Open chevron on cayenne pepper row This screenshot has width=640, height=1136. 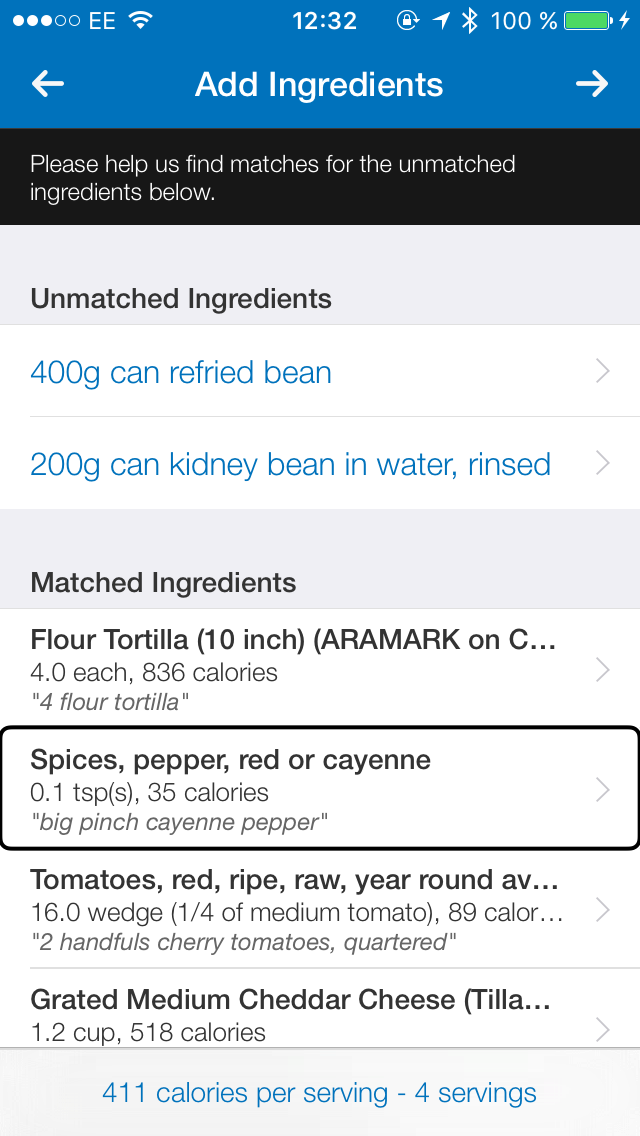[x=602, y=790]
